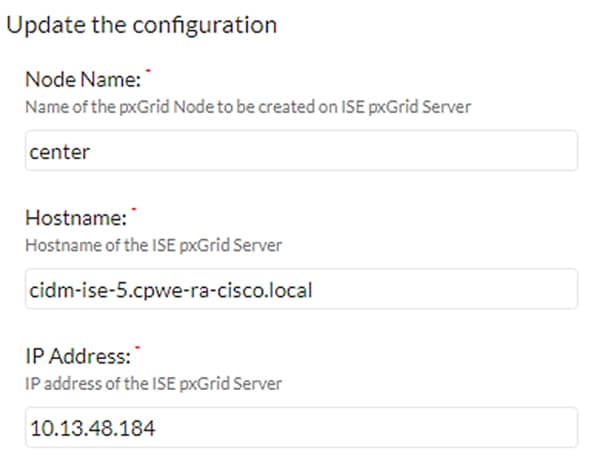This screenshot has height=476, width=600.
Task: Click the red required asterisk beside Hostname
Action: pos(134,209)
